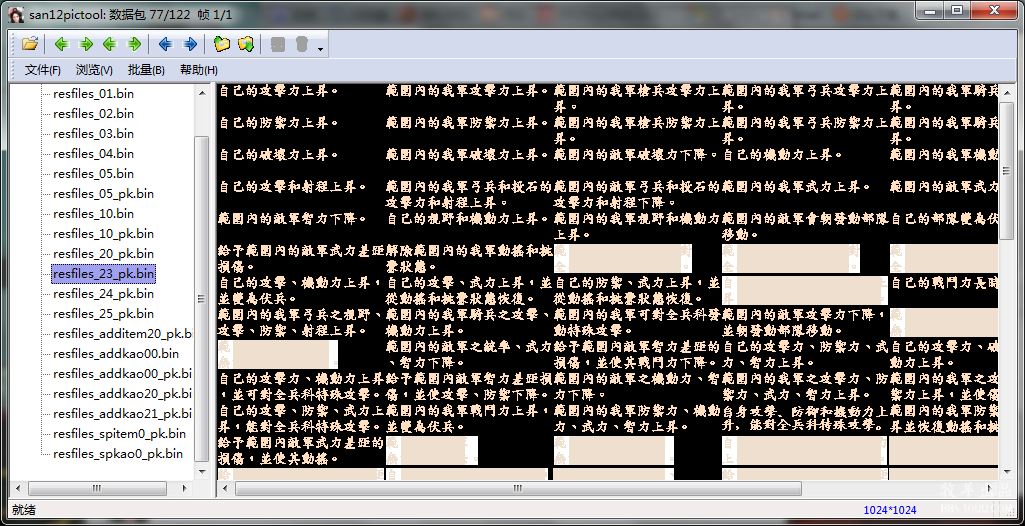This screenshot has height=526, width=1025.
Task: Click the file tree's scroll down arrow
Action: click(202, 472)
